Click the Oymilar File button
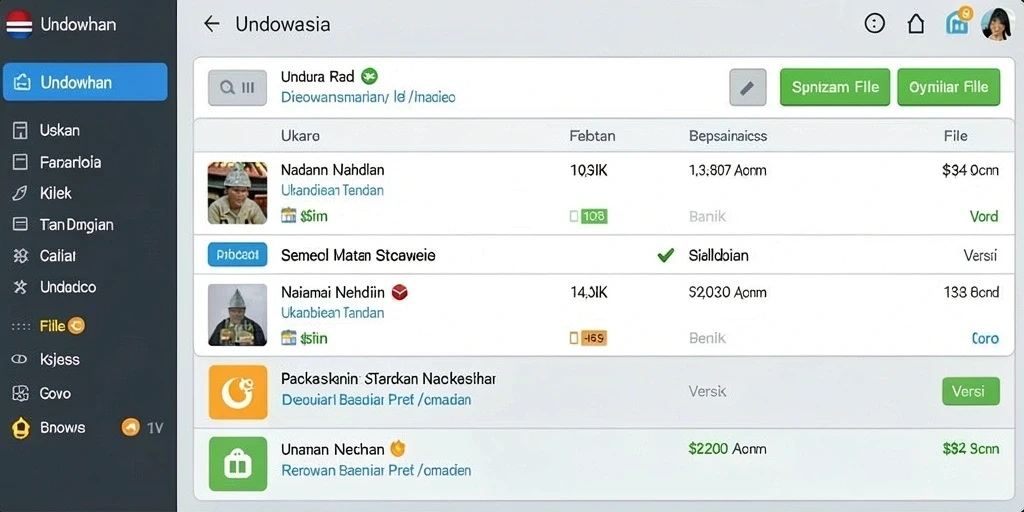The image size is (1024, 512). [x=949, y=88]
